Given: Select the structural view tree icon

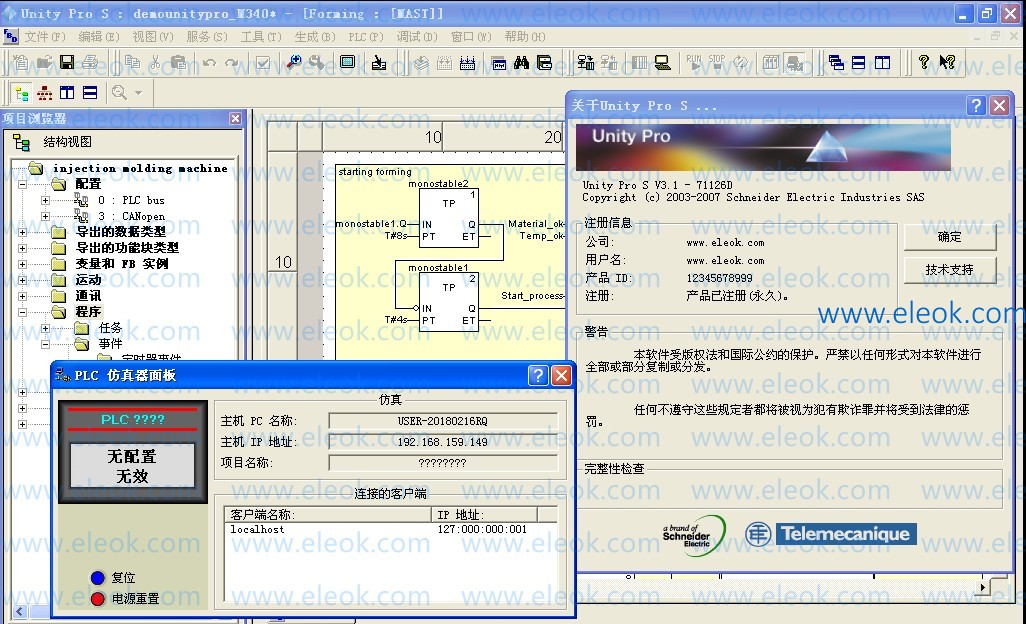Looking at the screenshot, I should coord(21,93).
